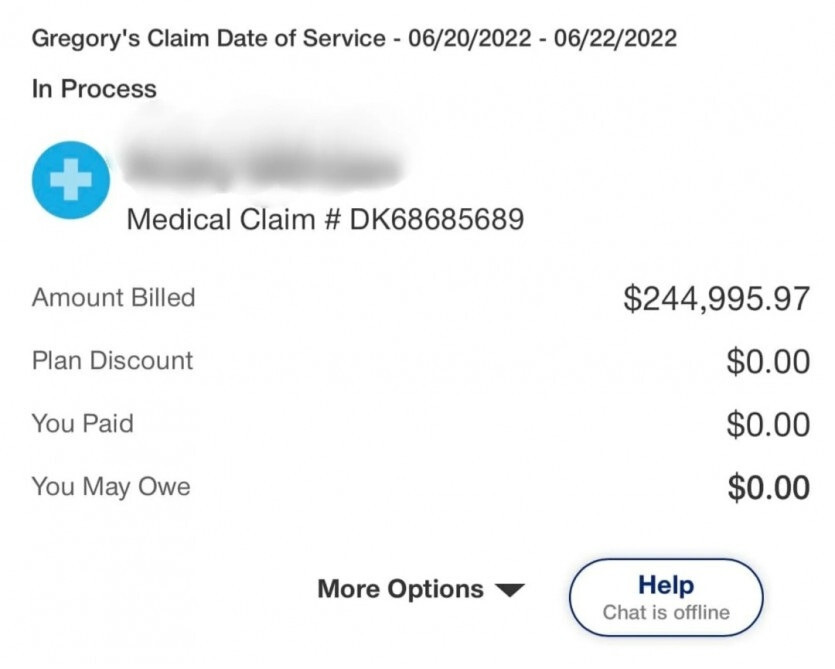The width and height of the screenshot is (835, 669).
Task: Click the In Process status label
Action: pyautogui.click(x=94, y=89)
